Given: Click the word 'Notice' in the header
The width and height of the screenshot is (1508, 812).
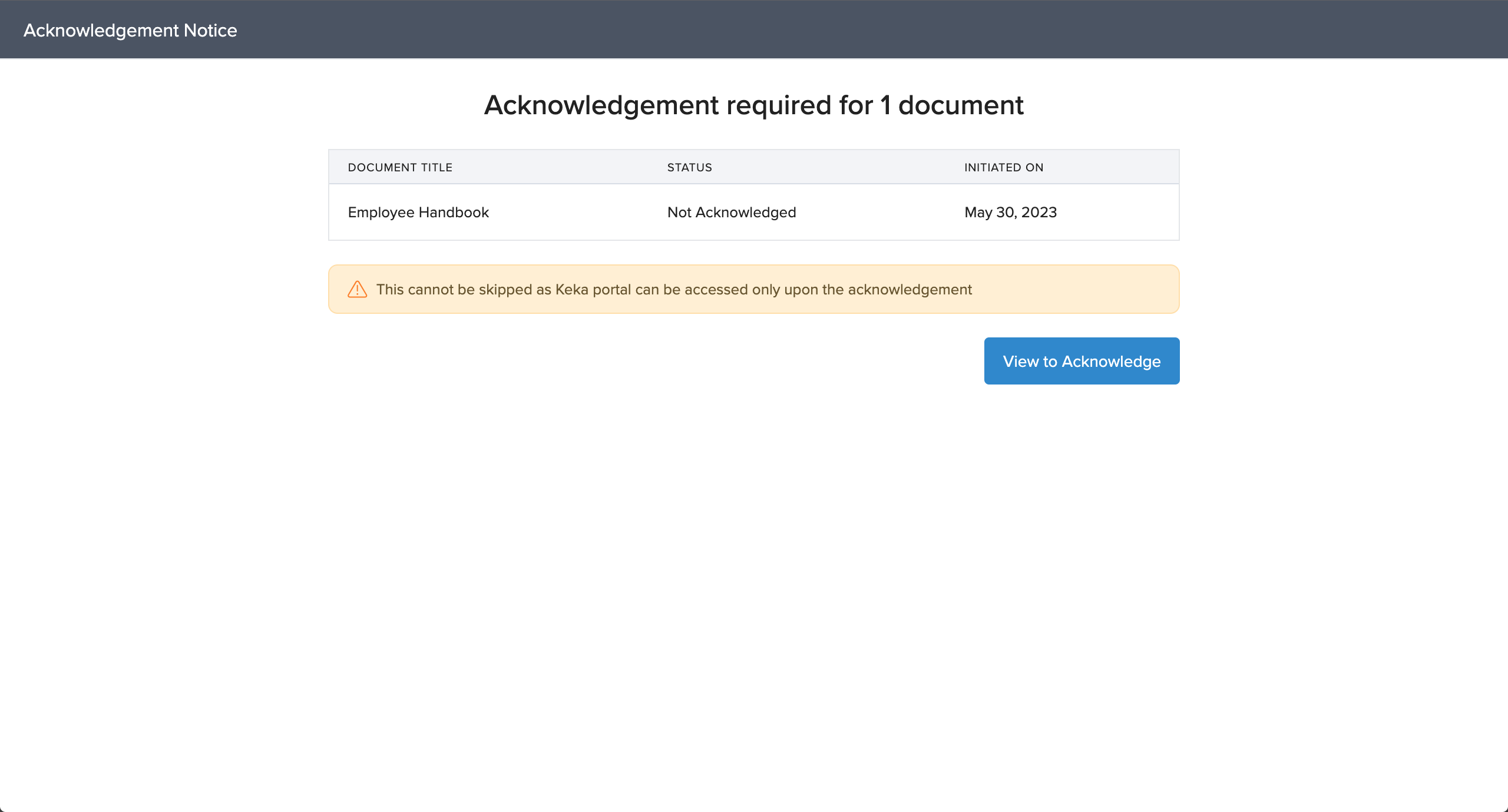Looking at the screenshot, I should click(x=210, y=30).
